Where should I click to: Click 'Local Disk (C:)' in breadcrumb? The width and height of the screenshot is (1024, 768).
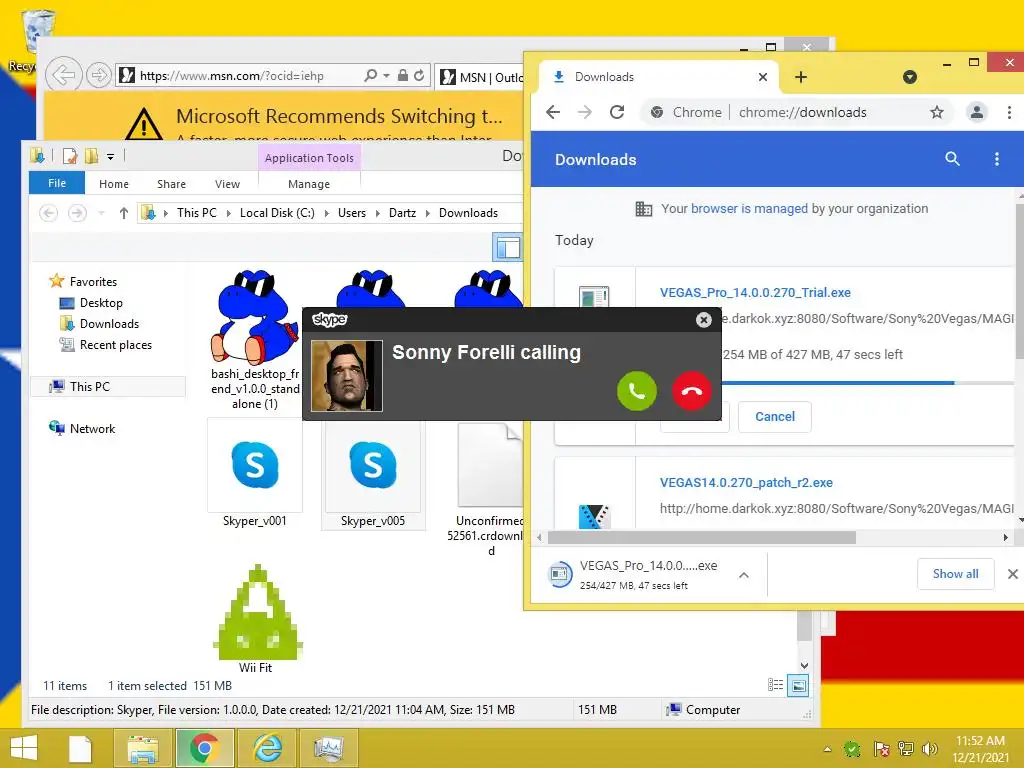(277, 213)
